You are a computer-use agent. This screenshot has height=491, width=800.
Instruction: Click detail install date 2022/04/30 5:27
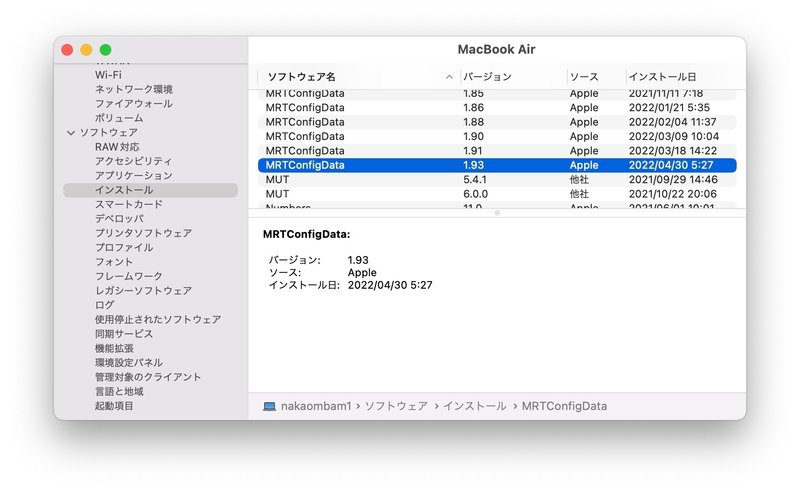(x=390, y=285)
